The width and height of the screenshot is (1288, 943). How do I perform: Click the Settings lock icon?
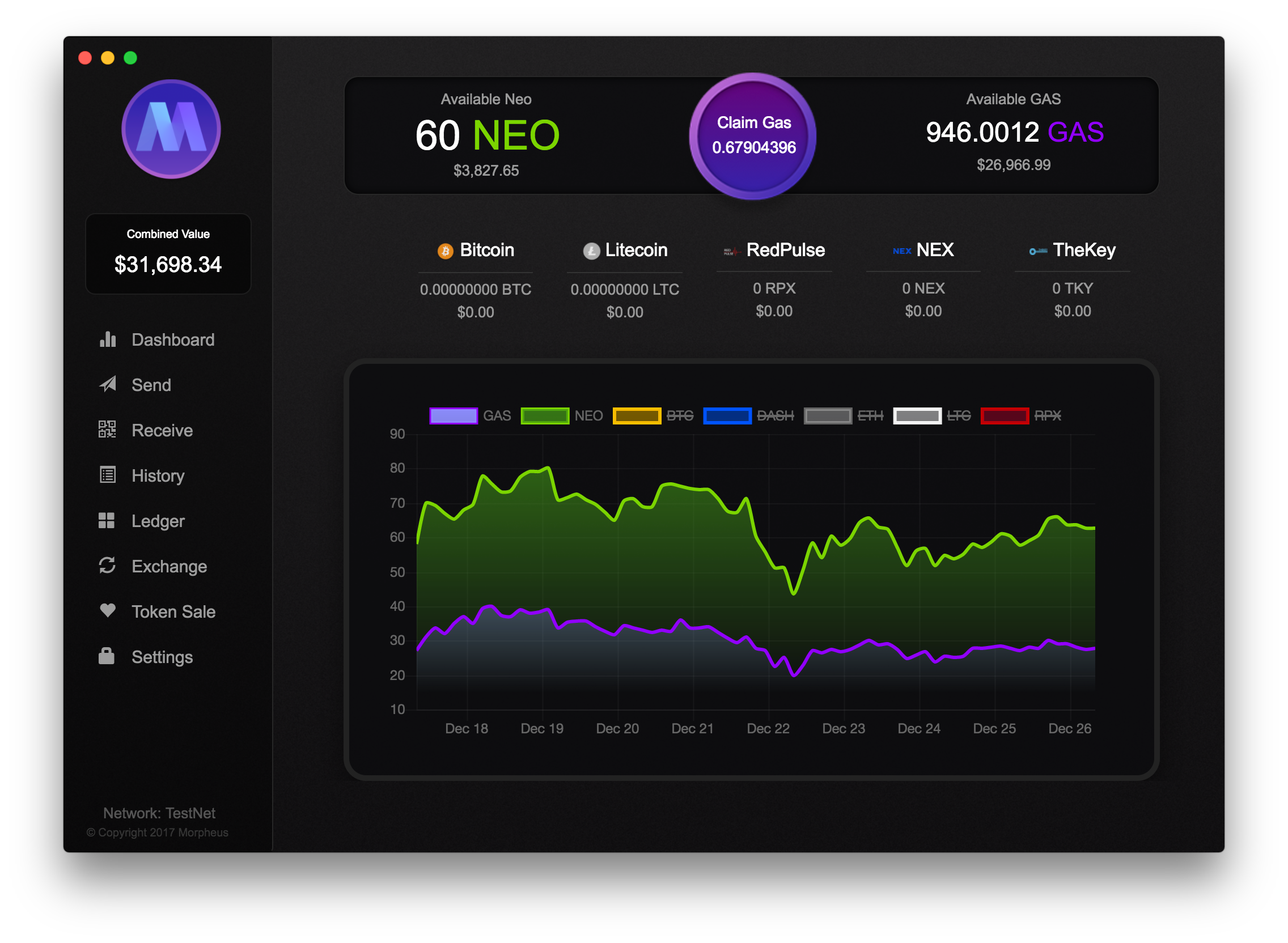(x=107, y=656)
